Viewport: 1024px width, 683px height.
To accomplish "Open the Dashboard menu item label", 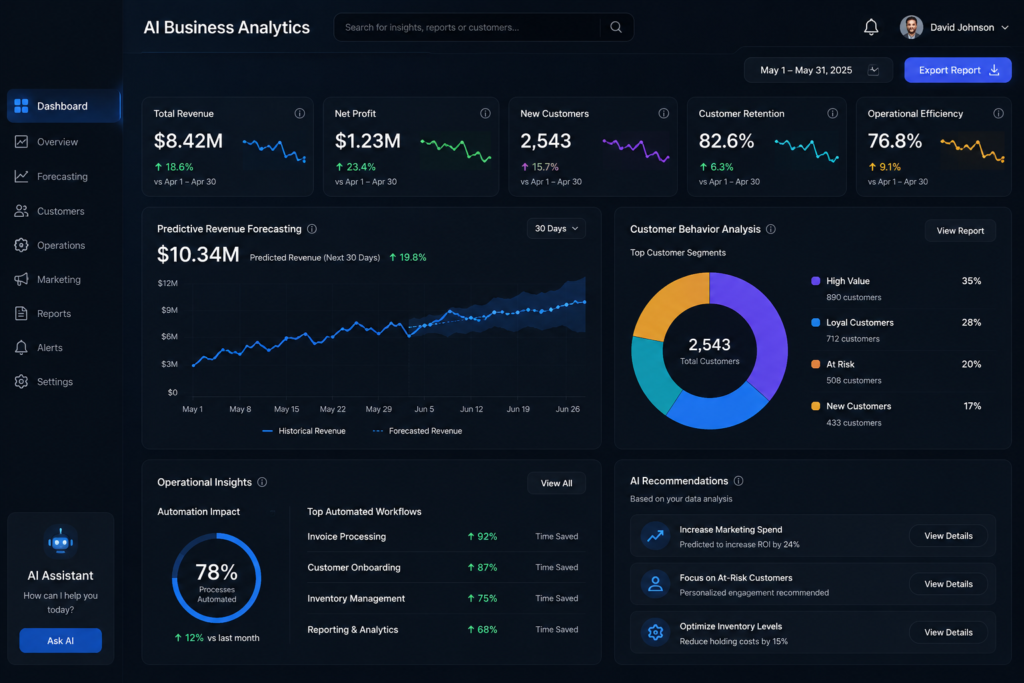I will click(x=62, y=106).
